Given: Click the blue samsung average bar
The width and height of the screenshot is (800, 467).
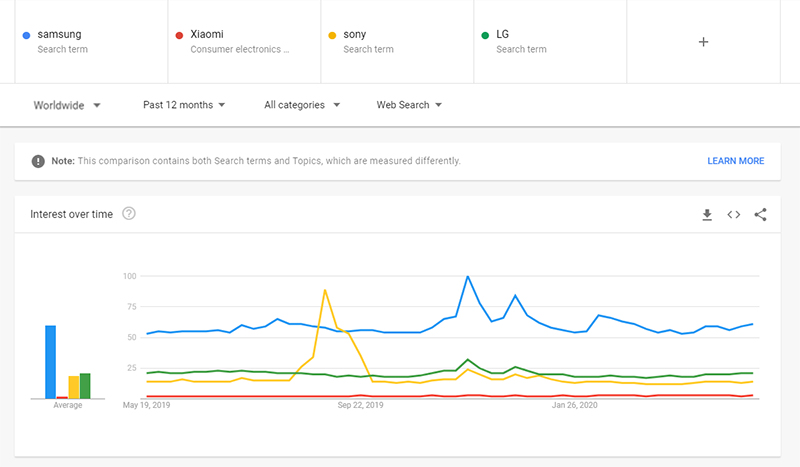Looking at the screenshot, I should [51, 362].
